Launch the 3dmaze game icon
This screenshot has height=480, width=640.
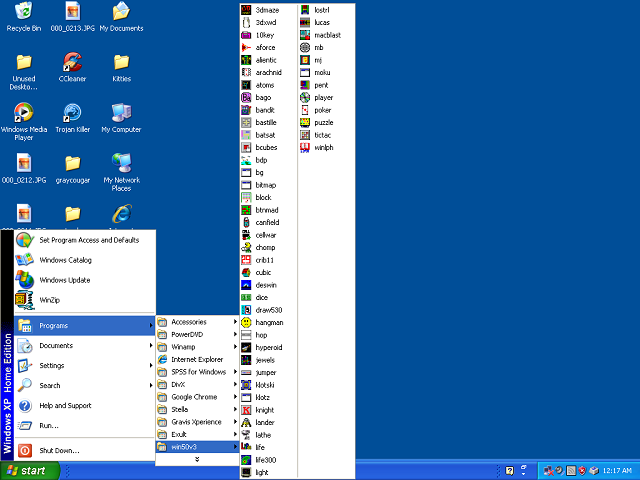pyautogui.click(x=246, y=10)
